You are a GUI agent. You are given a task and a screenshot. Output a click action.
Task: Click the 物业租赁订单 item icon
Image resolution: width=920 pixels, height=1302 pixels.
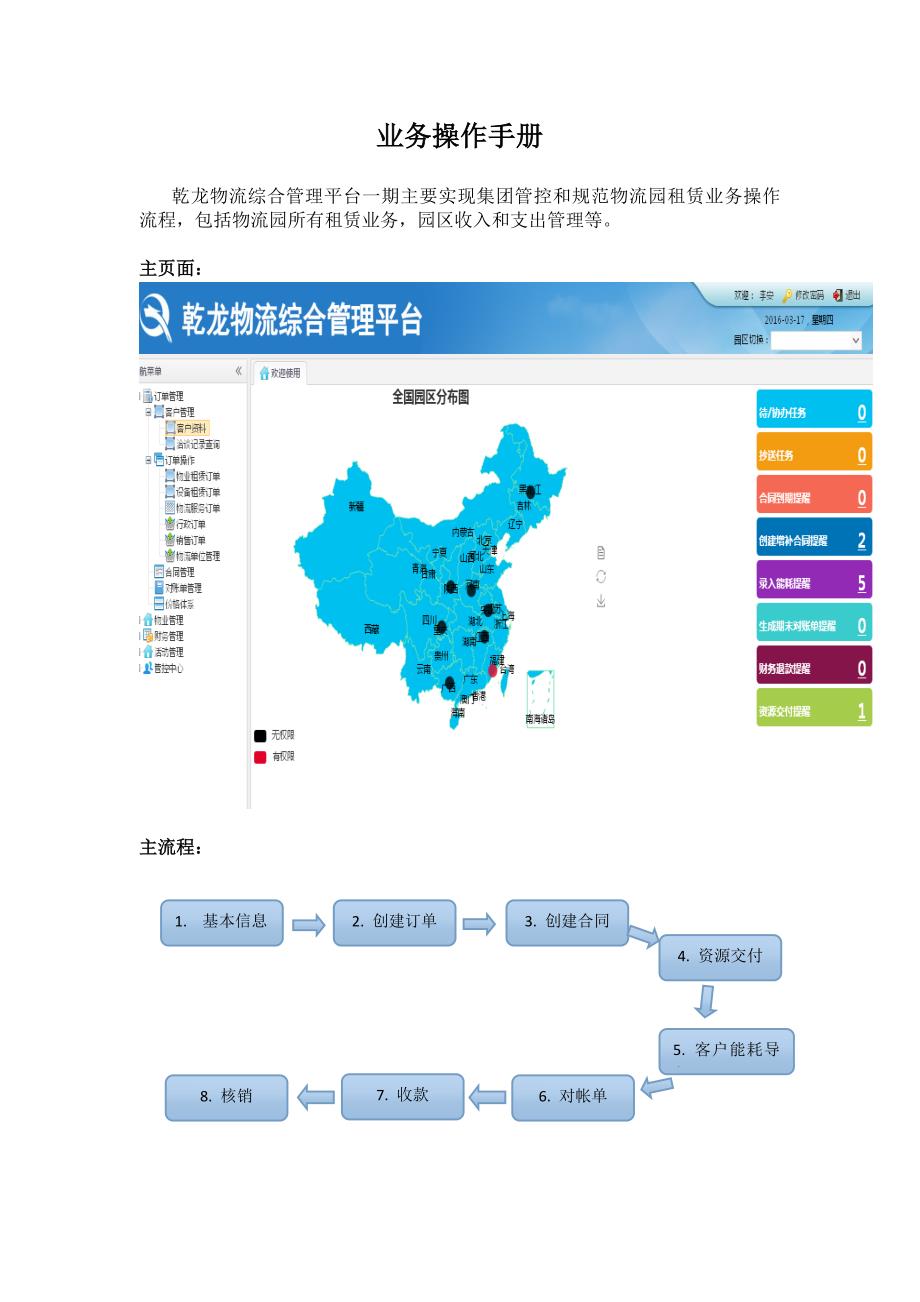pos(169,476)
